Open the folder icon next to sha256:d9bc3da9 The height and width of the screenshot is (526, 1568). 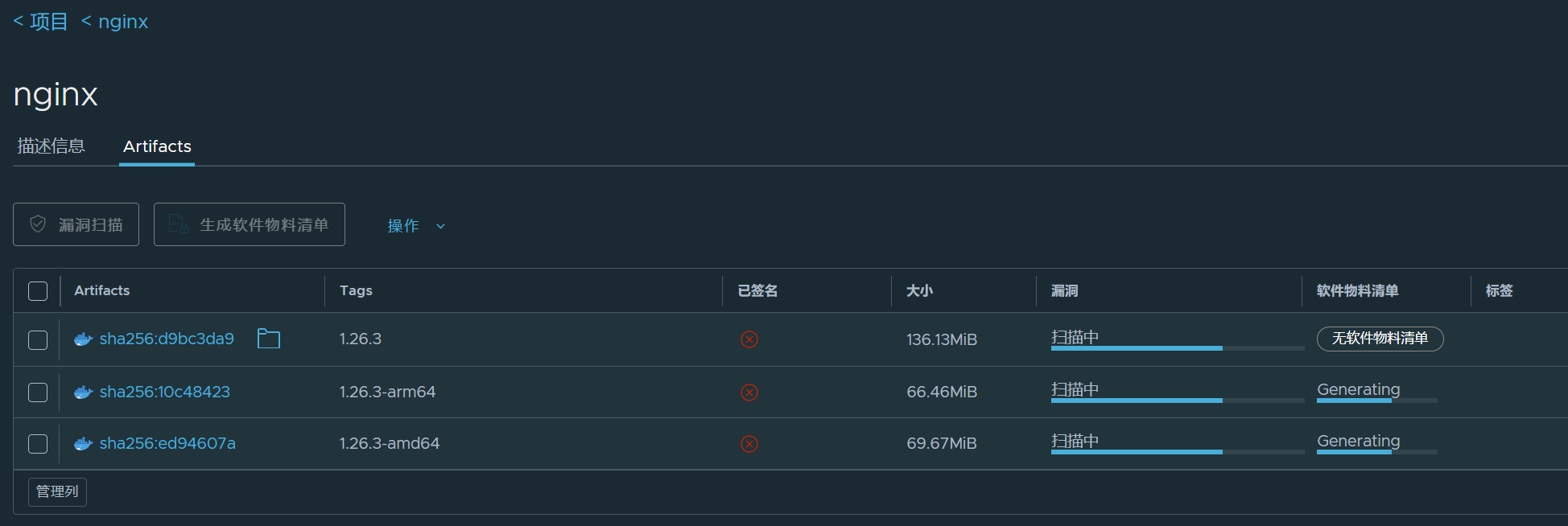268,339
